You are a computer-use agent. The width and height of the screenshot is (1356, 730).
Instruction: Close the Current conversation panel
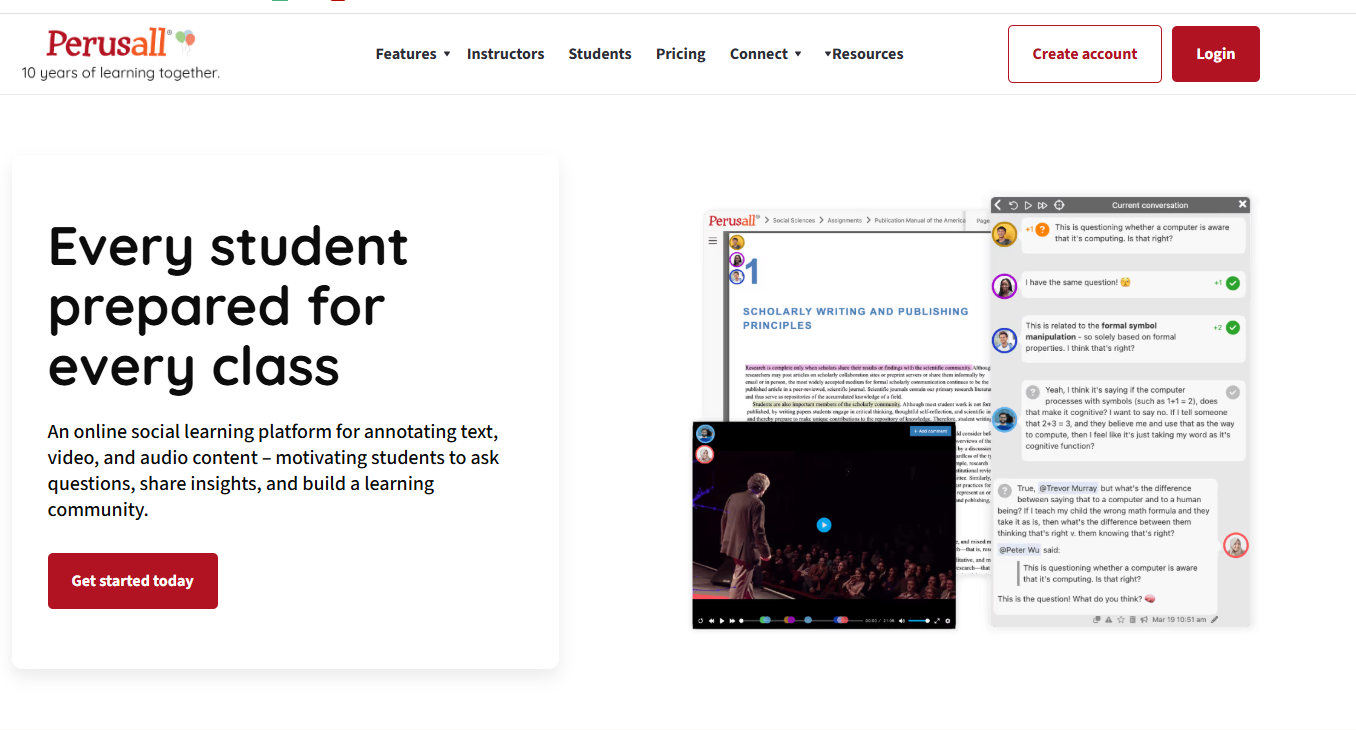(1243, 204)
